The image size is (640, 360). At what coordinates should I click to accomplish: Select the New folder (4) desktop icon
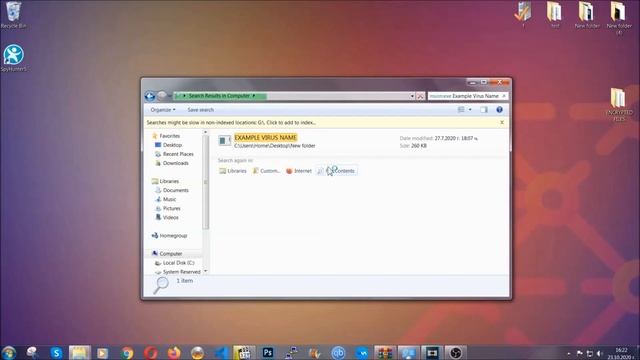pyautogui.click(x=619, y=18)
